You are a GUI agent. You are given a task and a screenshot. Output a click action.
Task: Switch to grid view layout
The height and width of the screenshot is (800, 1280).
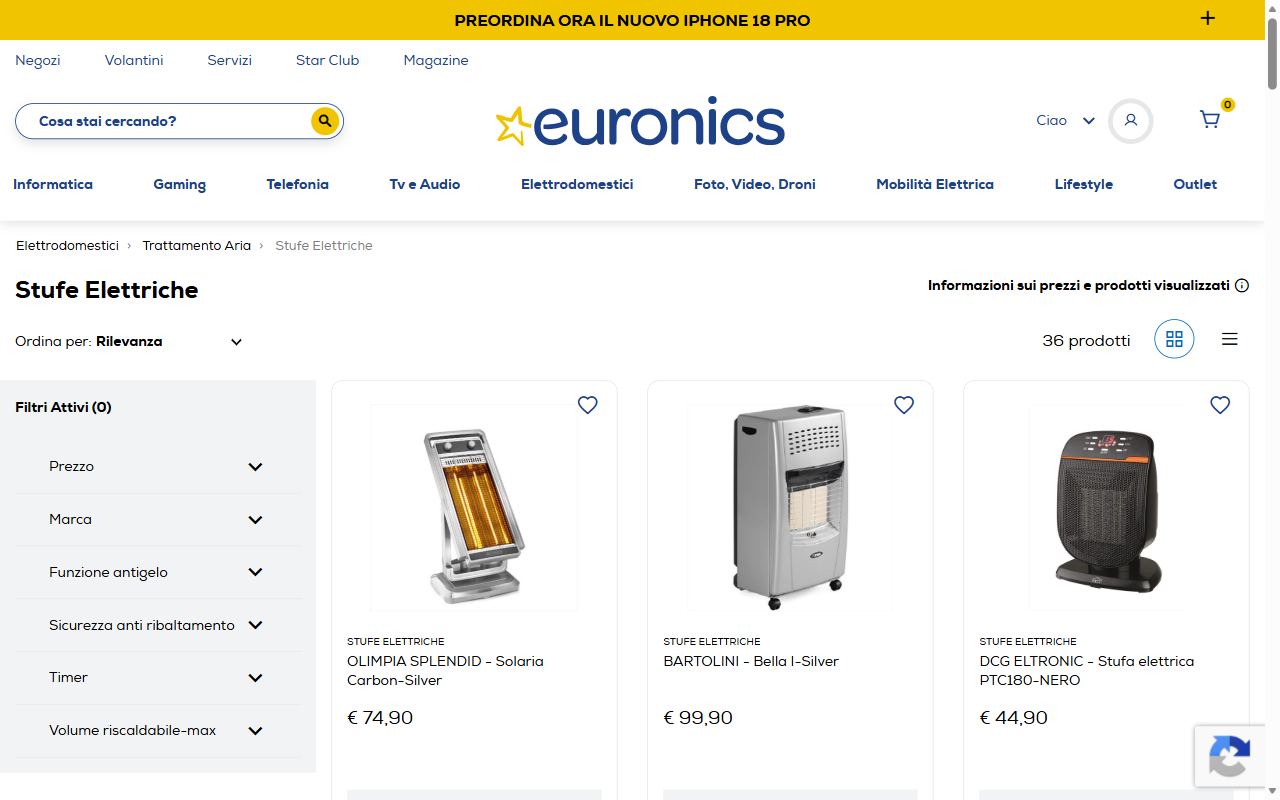(1174, 339)
